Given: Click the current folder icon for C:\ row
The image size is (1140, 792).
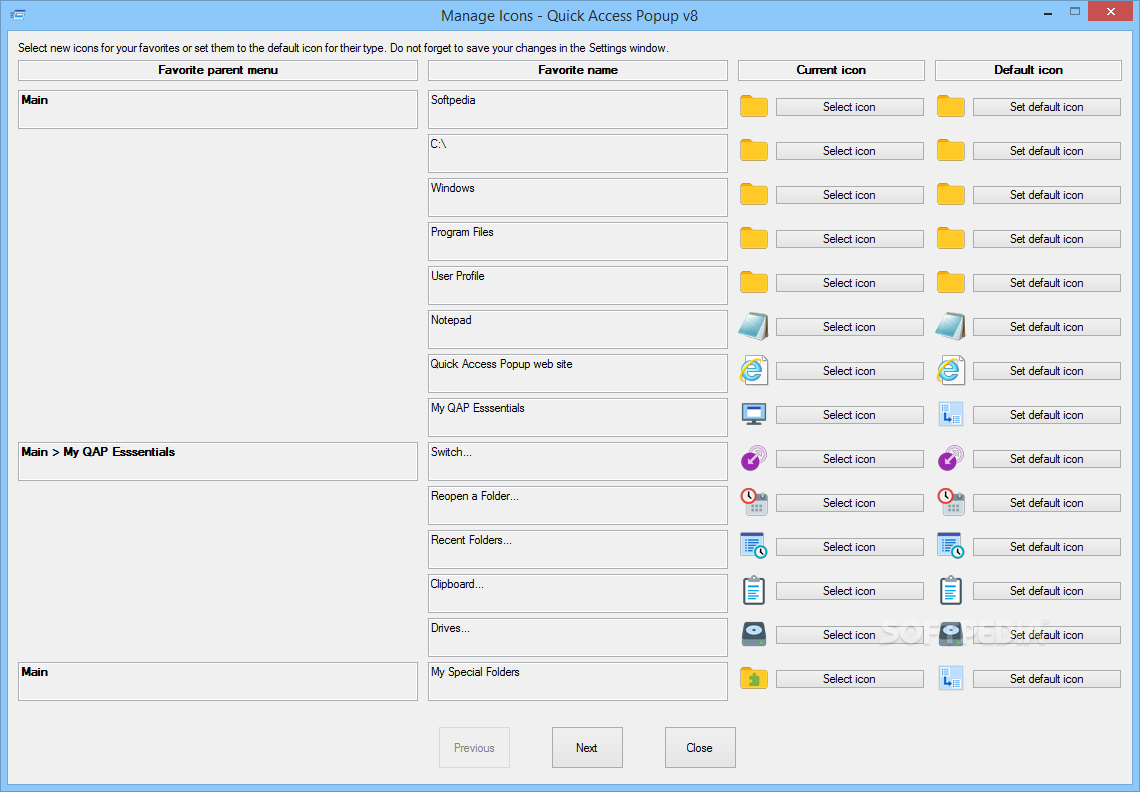Looking at the screenshot, I should [x=754, y=151].
